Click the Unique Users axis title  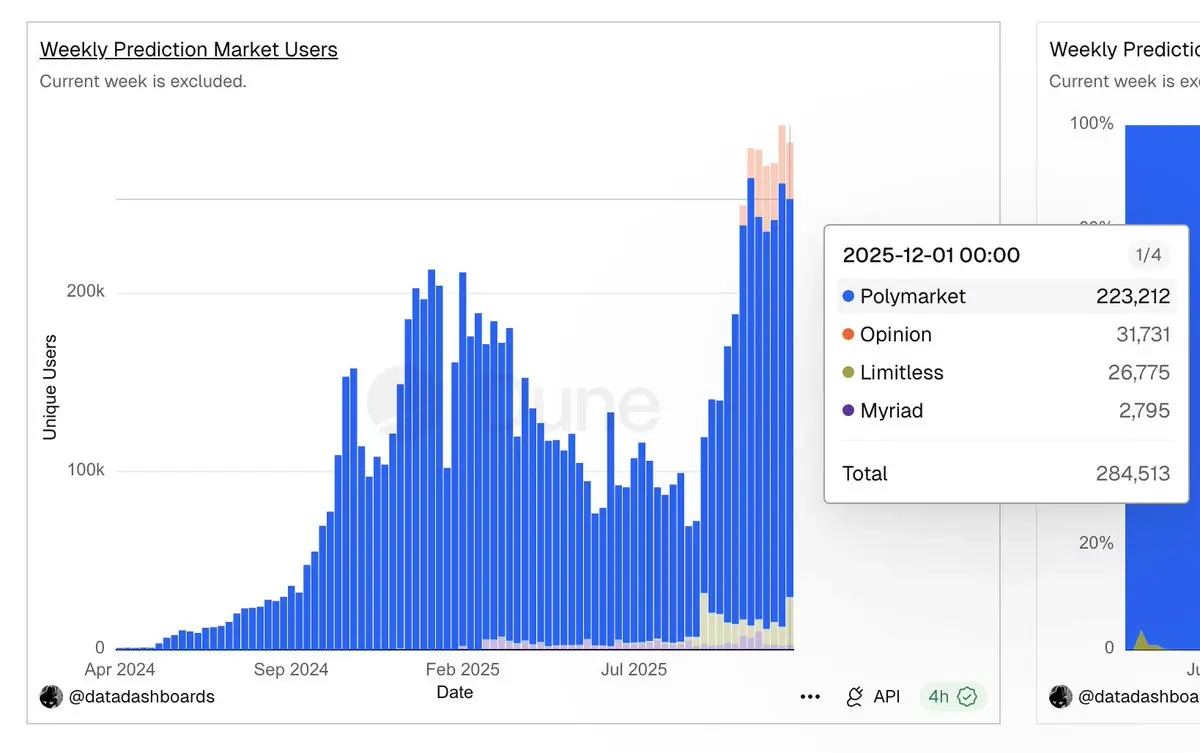tap(49, 388)
